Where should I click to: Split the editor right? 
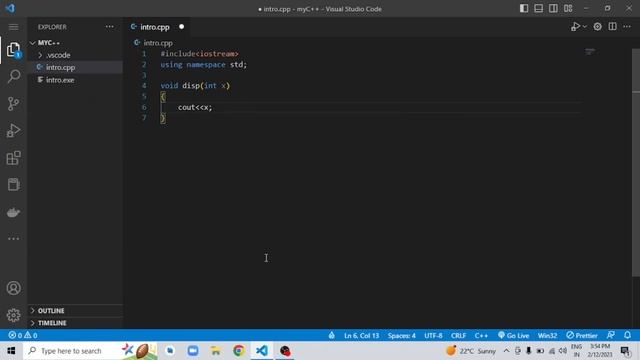pyautogui.click(x=612, y=27)
